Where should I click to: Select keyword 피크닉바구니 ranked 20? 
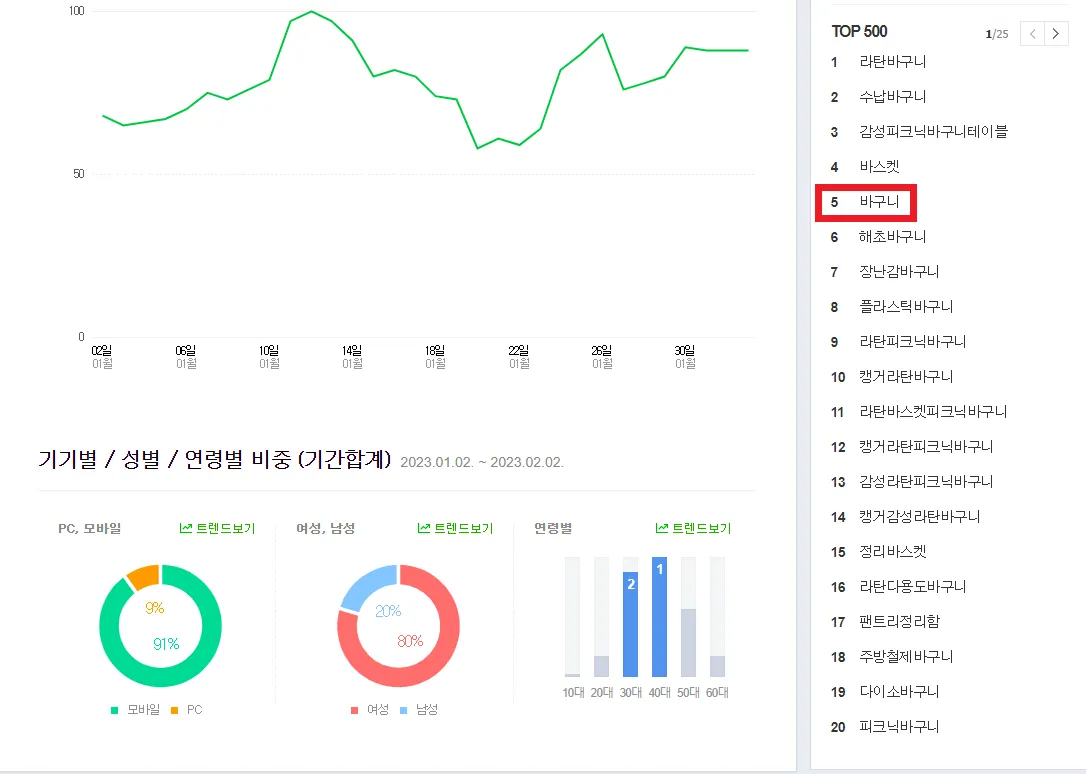[x=900, y=727]
